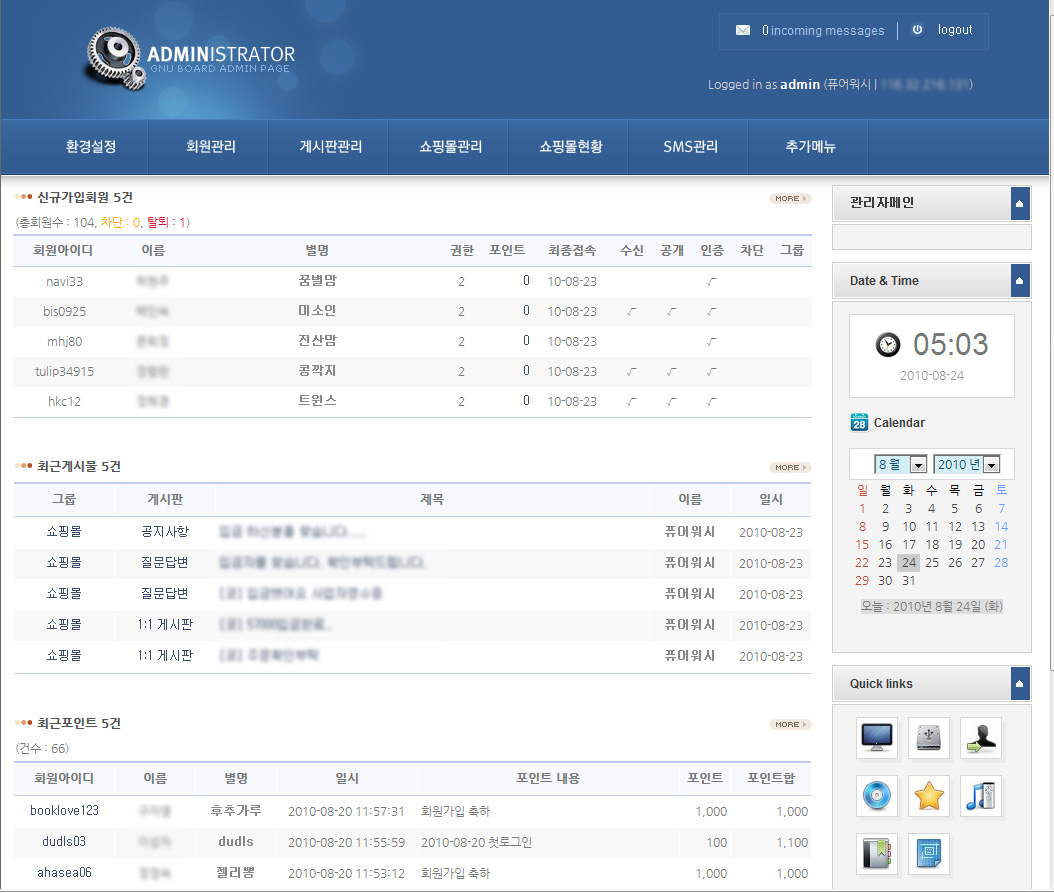Open the blueprint quick link icon
Screen dimensions: 1054x893
coord(929,854)
